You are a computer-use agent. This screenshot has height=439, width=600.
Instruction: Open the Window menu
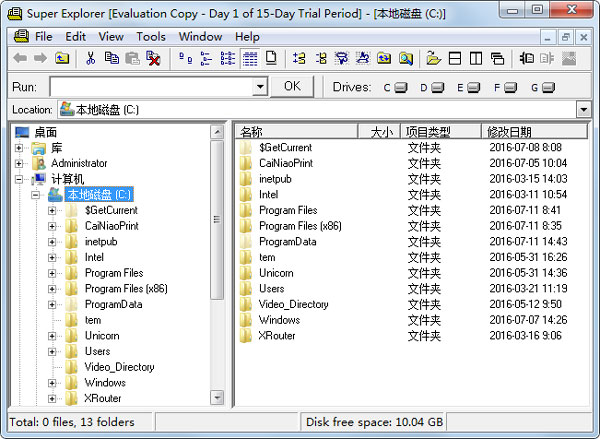pos(201,37)
